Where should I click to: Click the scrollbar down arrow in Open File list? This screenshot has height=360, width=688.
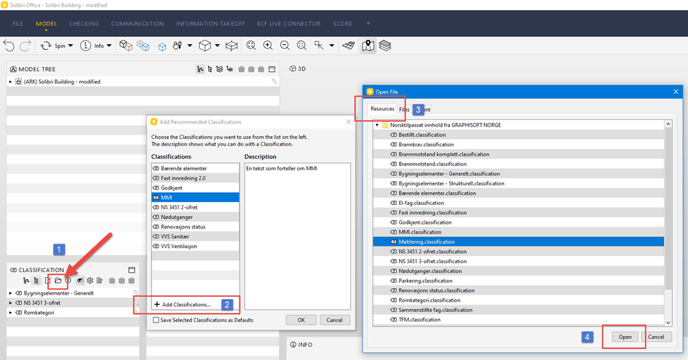[x=668, y=323]
